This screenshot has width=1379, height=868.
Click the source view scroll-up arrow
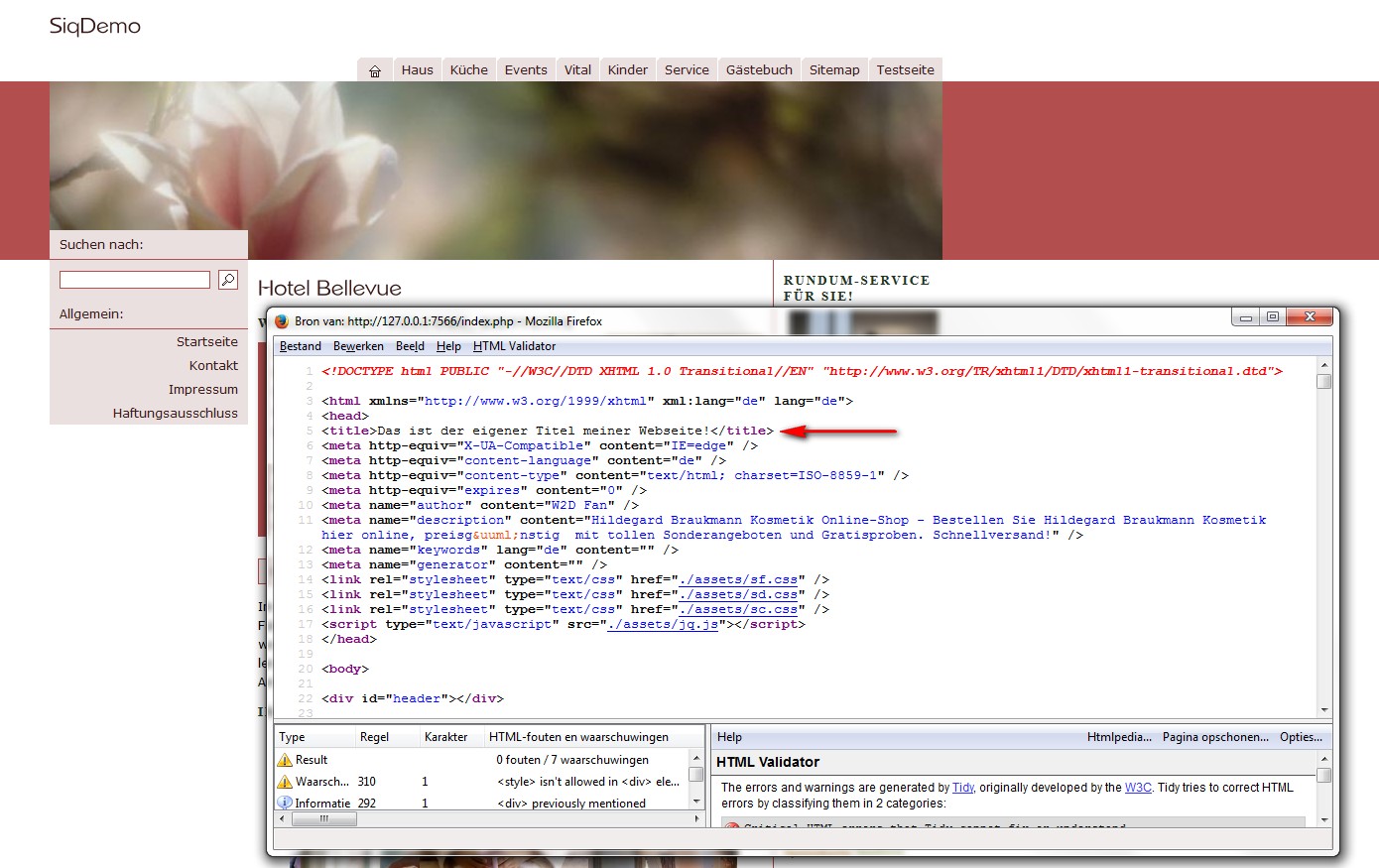[x=1324, y=365]
